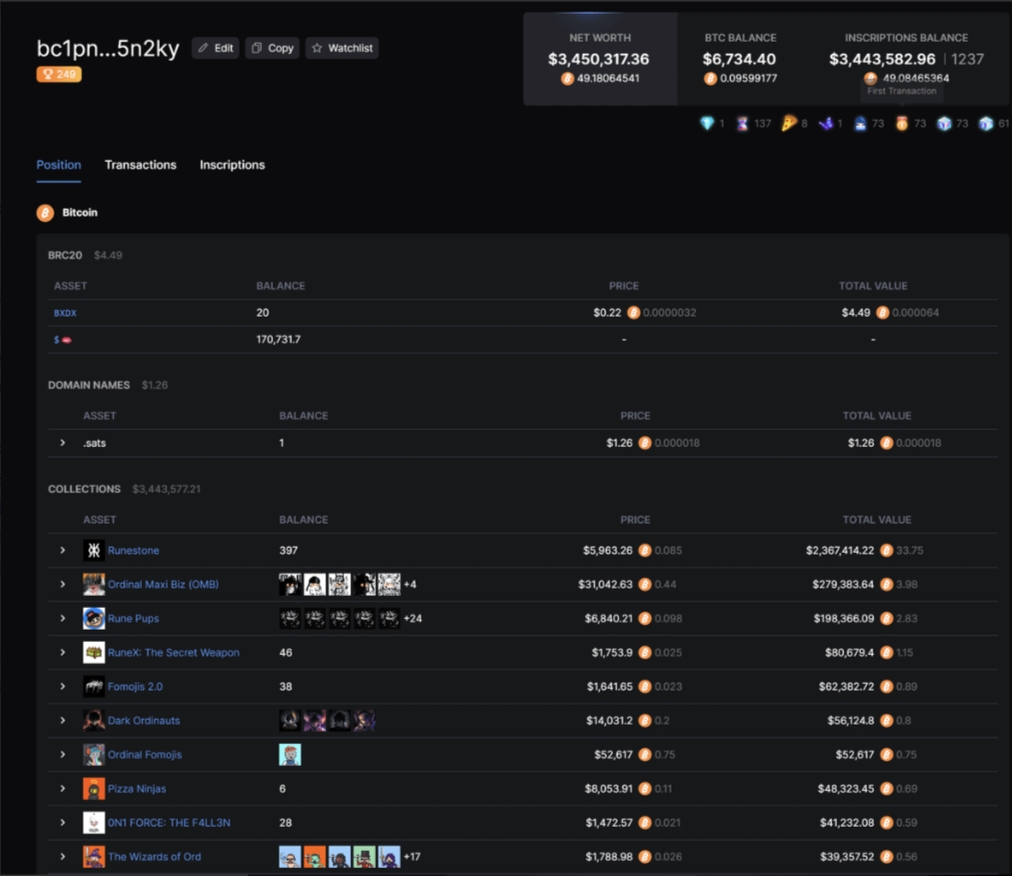Click the First Transaction medal badge
The width and height of the screenshot is (1012, 876).
click(901, 124)
